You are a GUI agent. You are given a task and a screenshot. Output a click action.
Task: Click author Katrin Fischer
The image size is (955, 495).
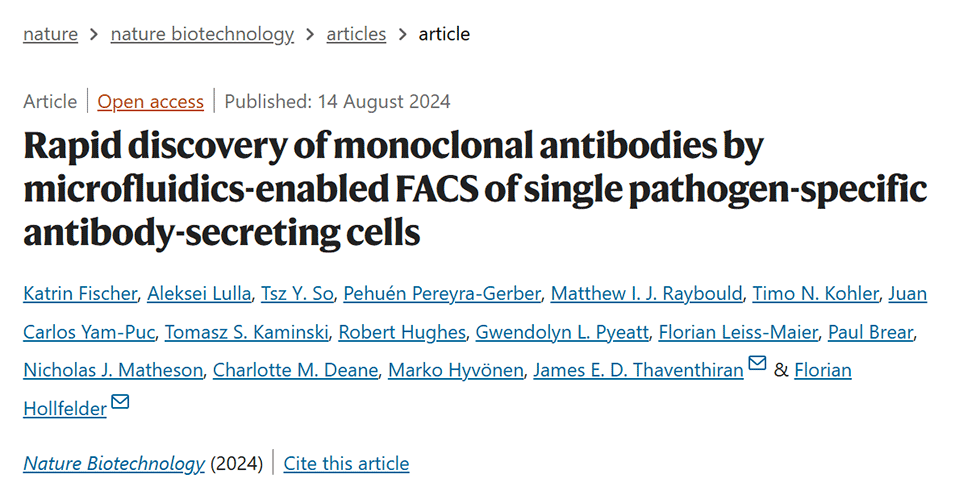(79, 294)
